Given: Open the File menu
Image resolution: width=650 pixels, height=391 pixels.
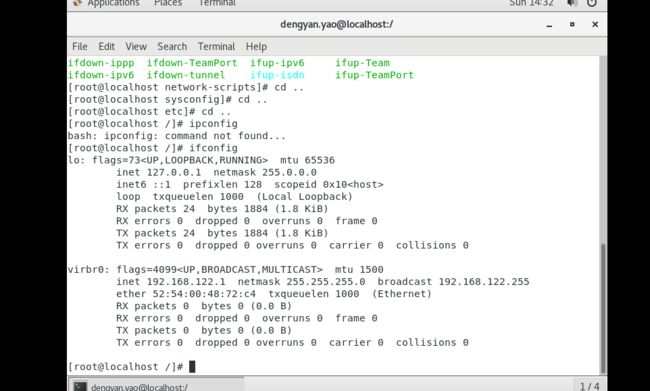Looking at the screenshot, I should (80, 46).
